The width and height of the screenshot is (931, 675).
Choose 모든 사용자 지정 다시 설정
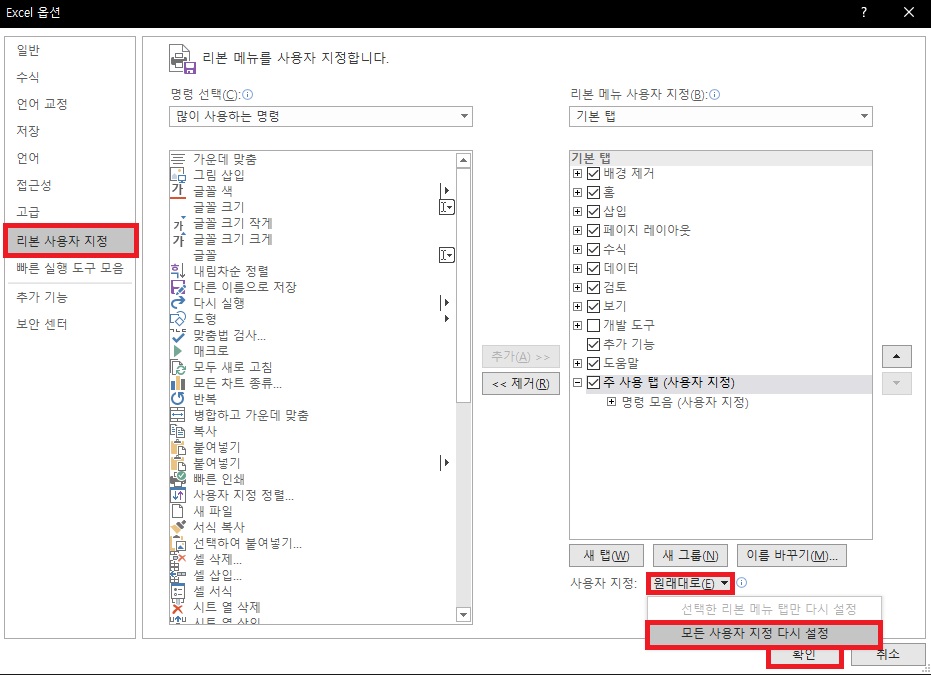tap(764, 634)
